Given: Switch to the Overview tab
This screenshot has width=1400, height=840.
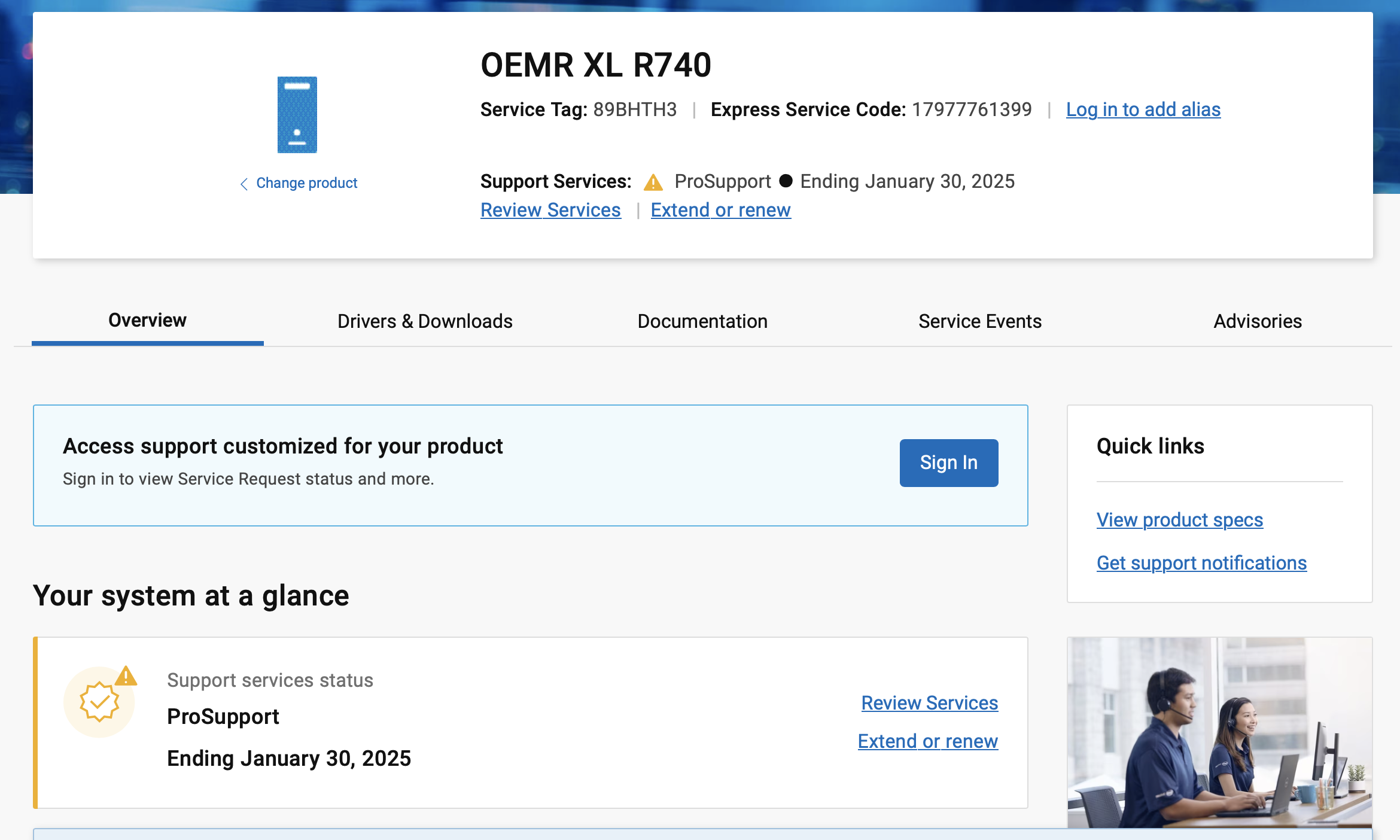Looking at the screenshot, I should tap(147, 321).
